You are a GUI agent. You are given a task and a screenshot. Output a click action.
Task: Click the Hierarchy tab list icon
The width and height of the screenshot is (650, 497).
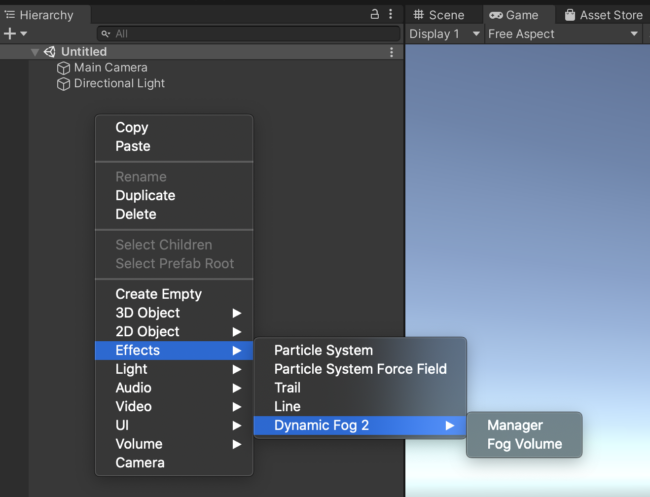pos(10,15)
